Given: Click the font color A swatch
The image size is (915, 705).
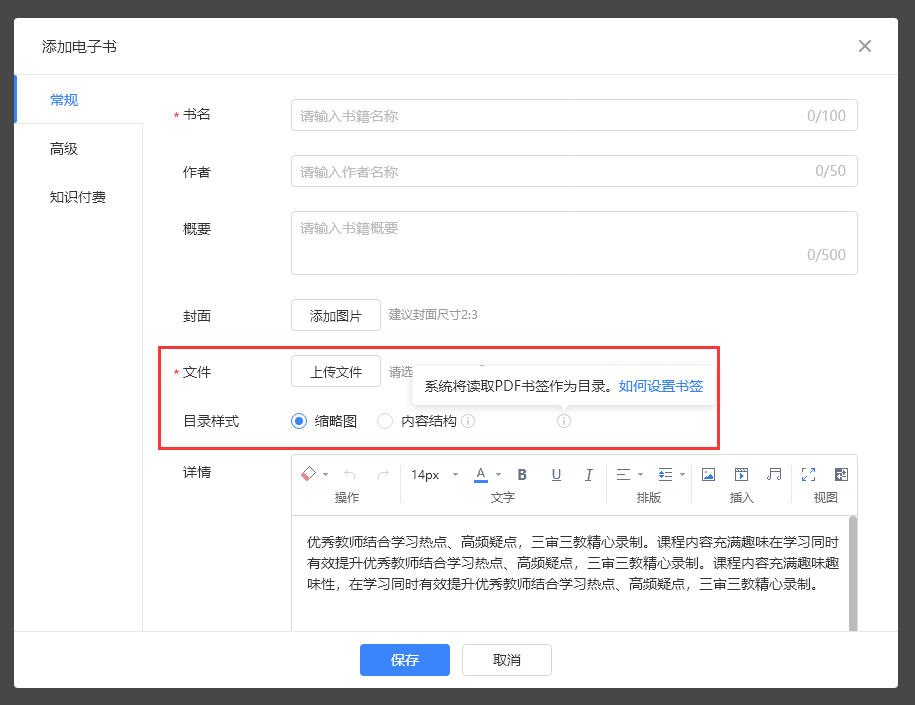Looking at the screenshot, I should [x=481, y=474].
